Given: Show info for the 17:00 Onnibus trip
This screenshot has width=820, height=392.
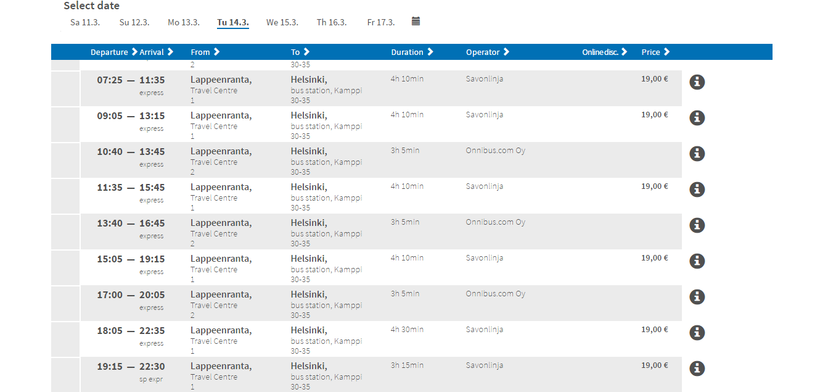Looking at the screenshot, I should click(x=697, y=297).
